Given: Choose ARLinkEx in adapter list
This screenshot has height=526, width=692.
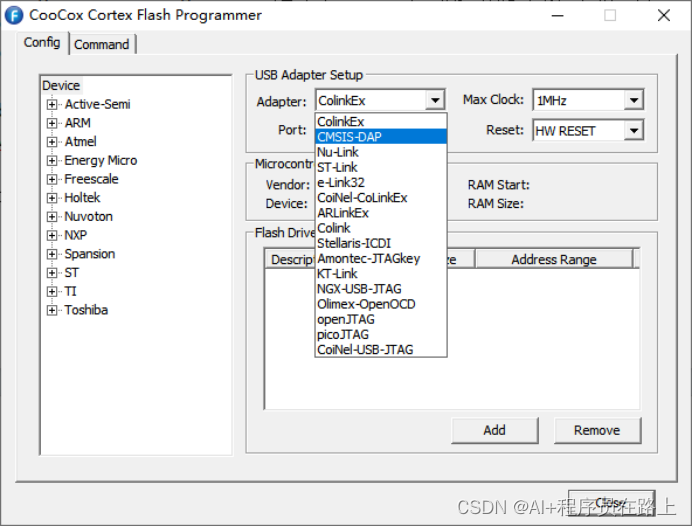Looking at the screenshot, I should [381, 213].
